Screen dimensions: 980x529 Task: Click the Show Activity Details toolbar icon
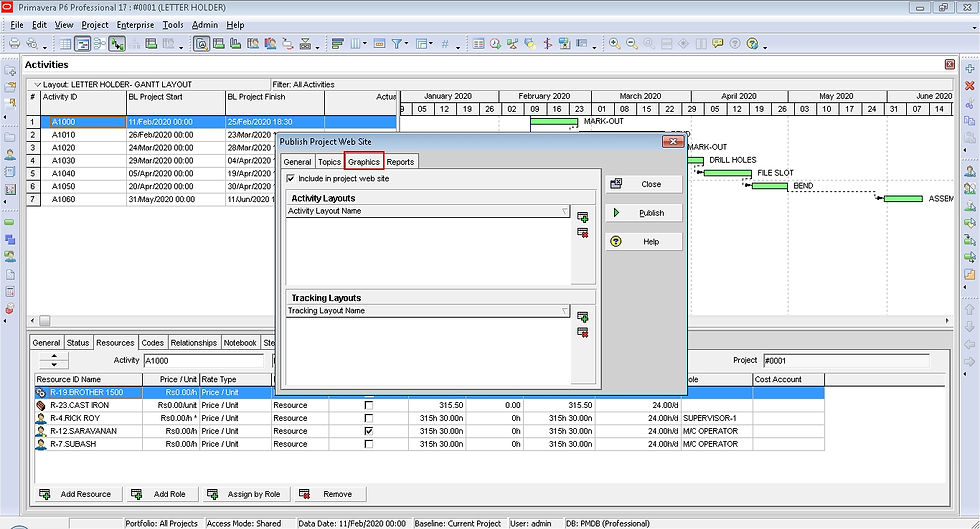(x=201, y=44)
